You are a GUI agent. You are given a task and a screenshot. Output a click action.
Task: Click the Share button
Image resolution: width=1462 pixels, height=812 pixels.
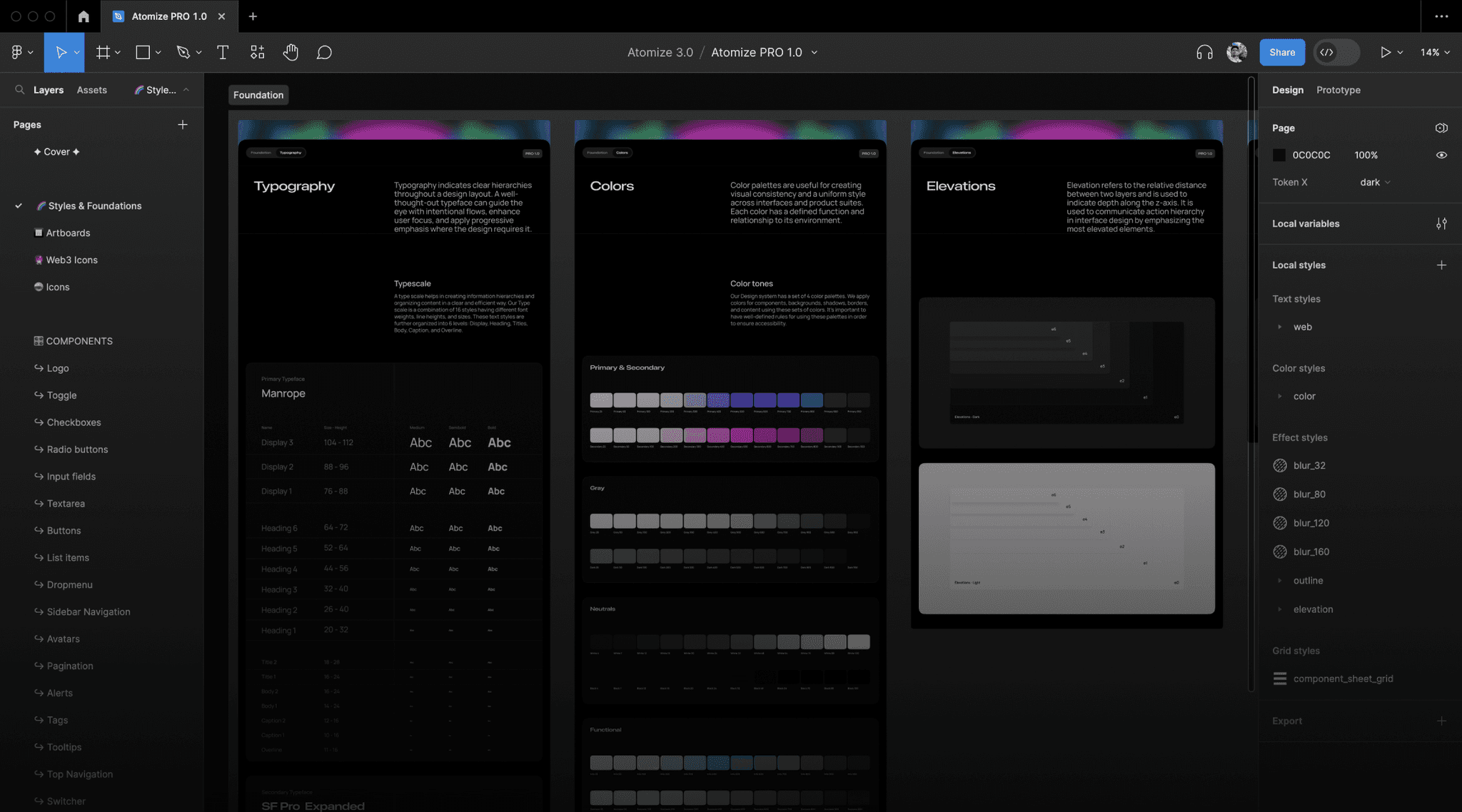point(1282,51)
